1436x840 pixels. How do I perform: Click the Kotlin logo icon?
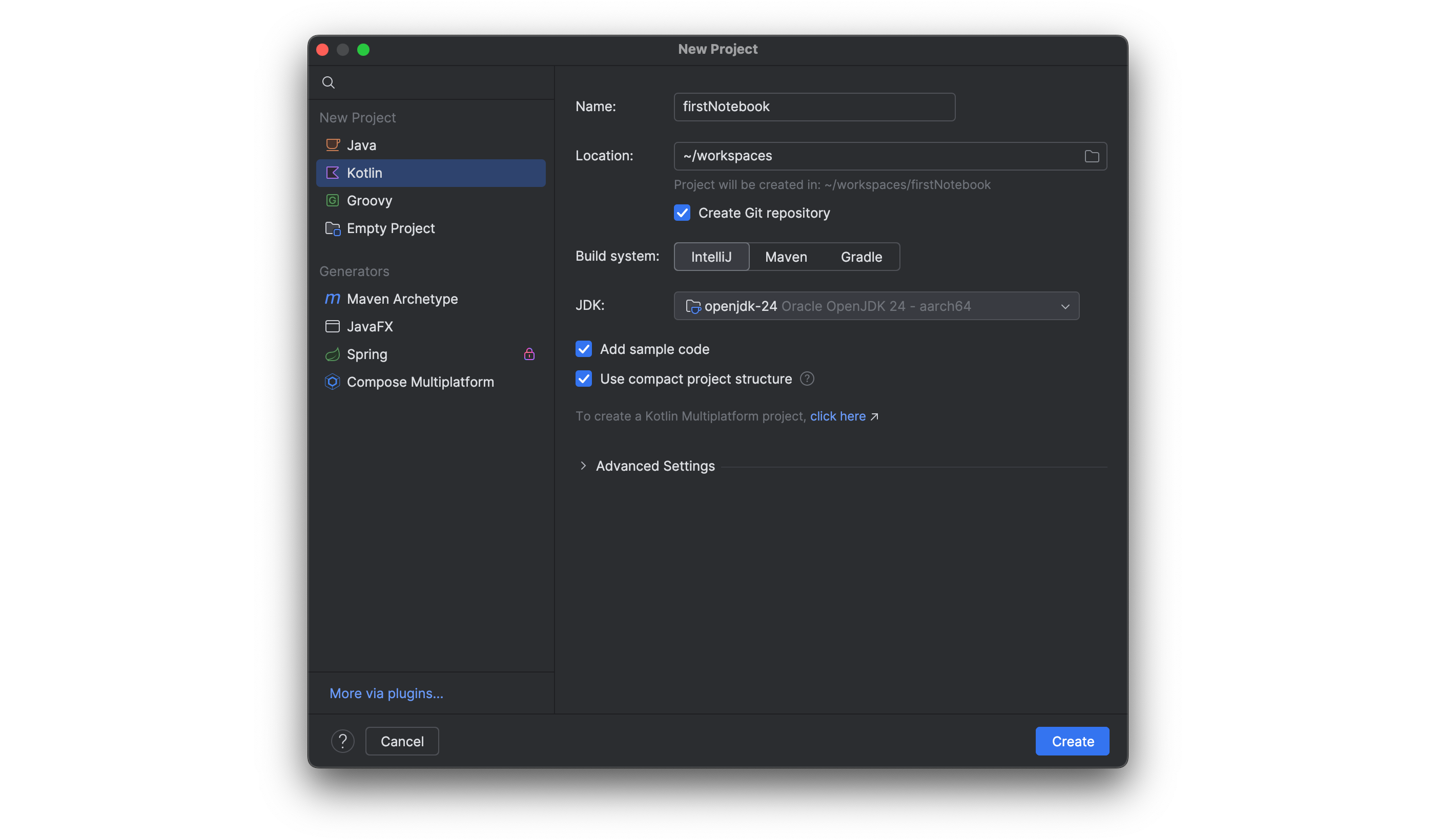pyautogui.click(x=332, y=173)
